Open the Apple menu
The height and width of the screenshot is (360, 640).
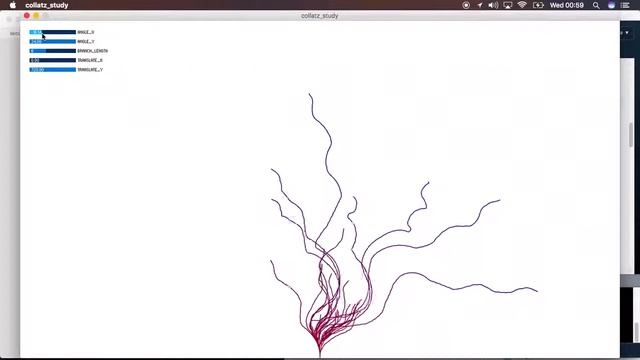[x=13, y=5]
